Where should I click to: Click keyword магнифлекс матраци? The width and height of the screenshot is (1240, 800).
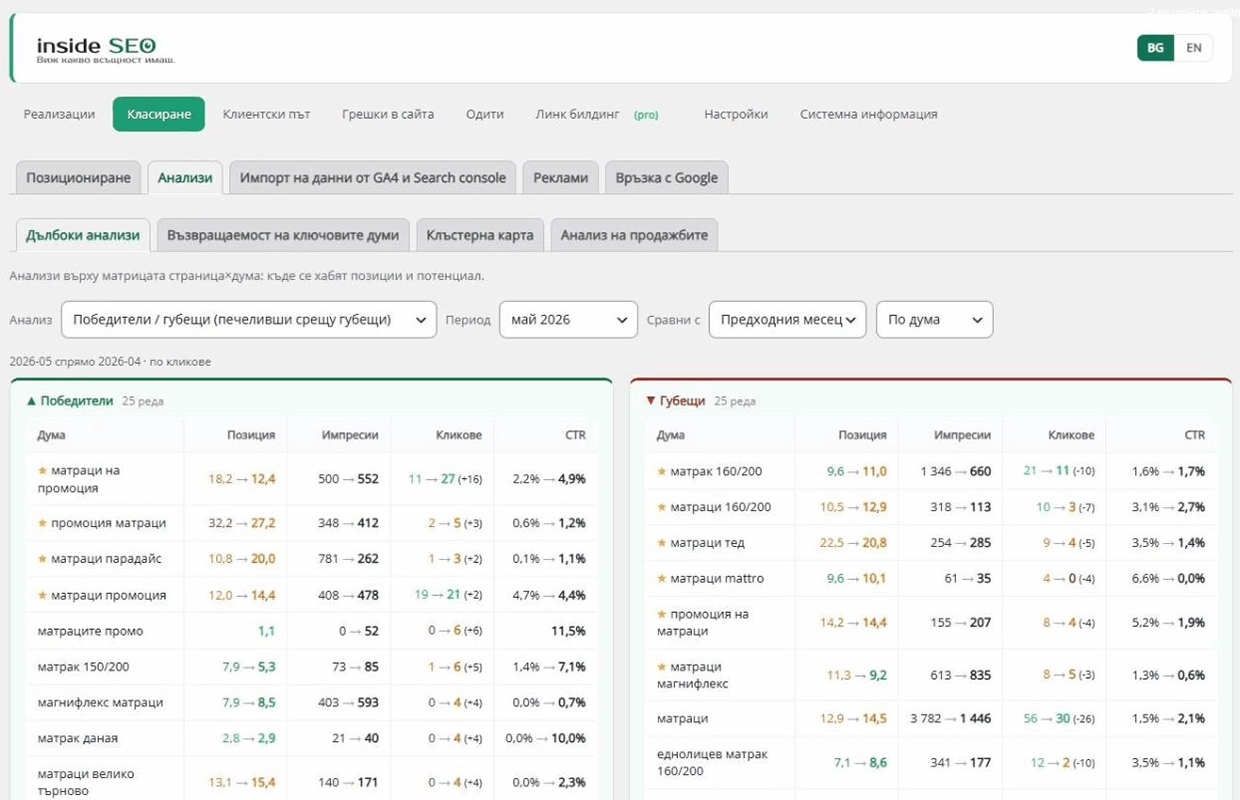click(x=100, y=703)
